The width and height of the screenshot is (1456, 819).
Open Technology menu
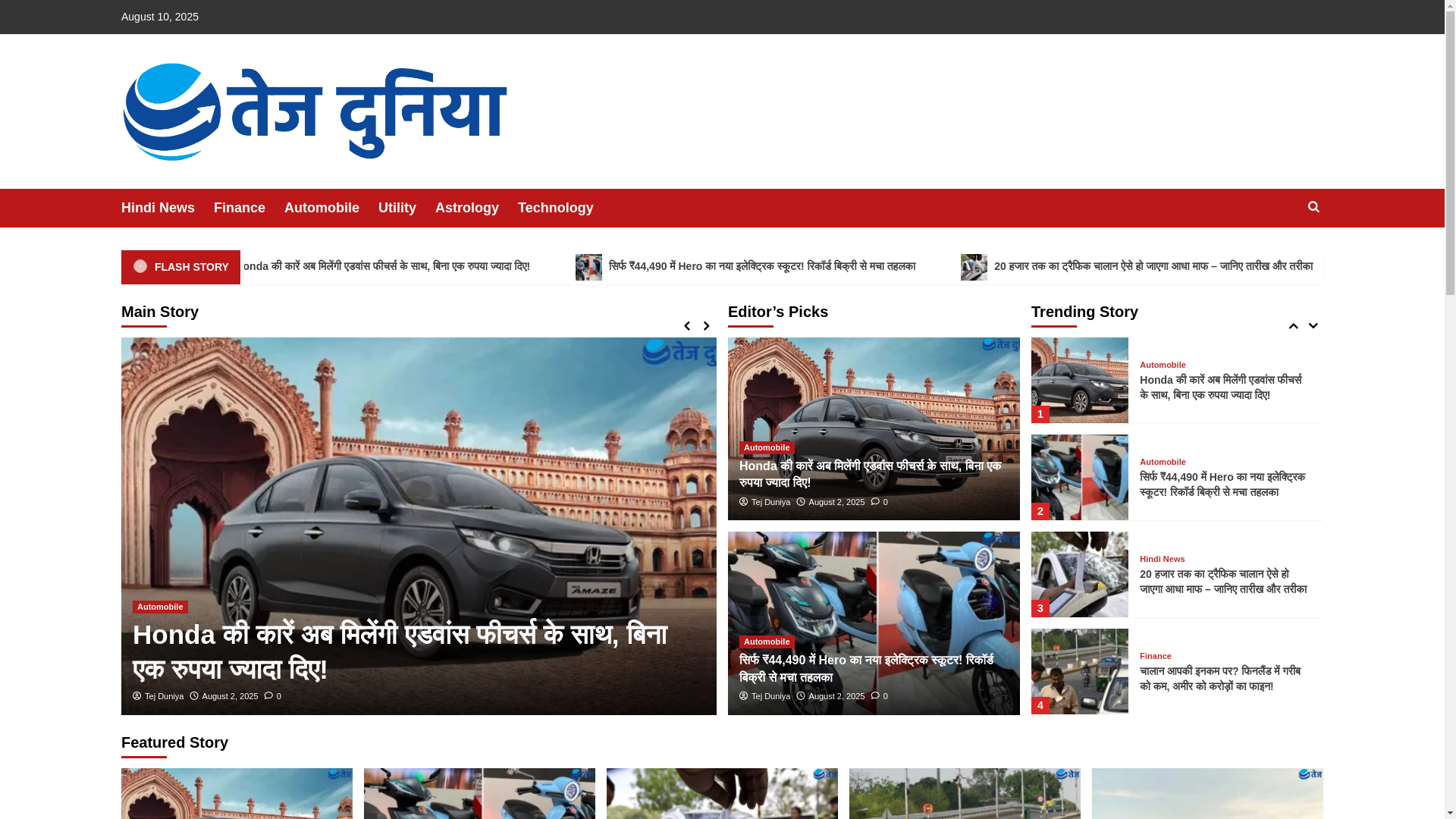(x=556, y=208)
